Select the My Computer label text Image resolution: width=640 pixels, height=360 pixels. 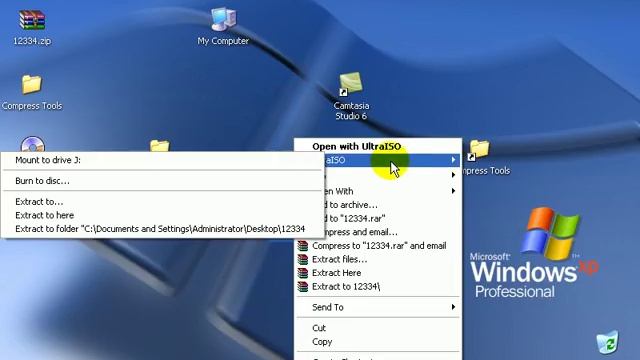pyautogui.click(x=223, y=41)
